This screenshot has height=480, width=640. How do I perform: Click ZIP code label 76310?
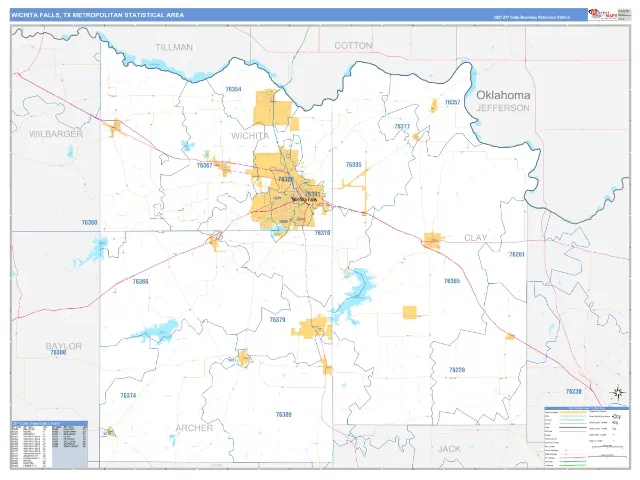coord(322,233)
